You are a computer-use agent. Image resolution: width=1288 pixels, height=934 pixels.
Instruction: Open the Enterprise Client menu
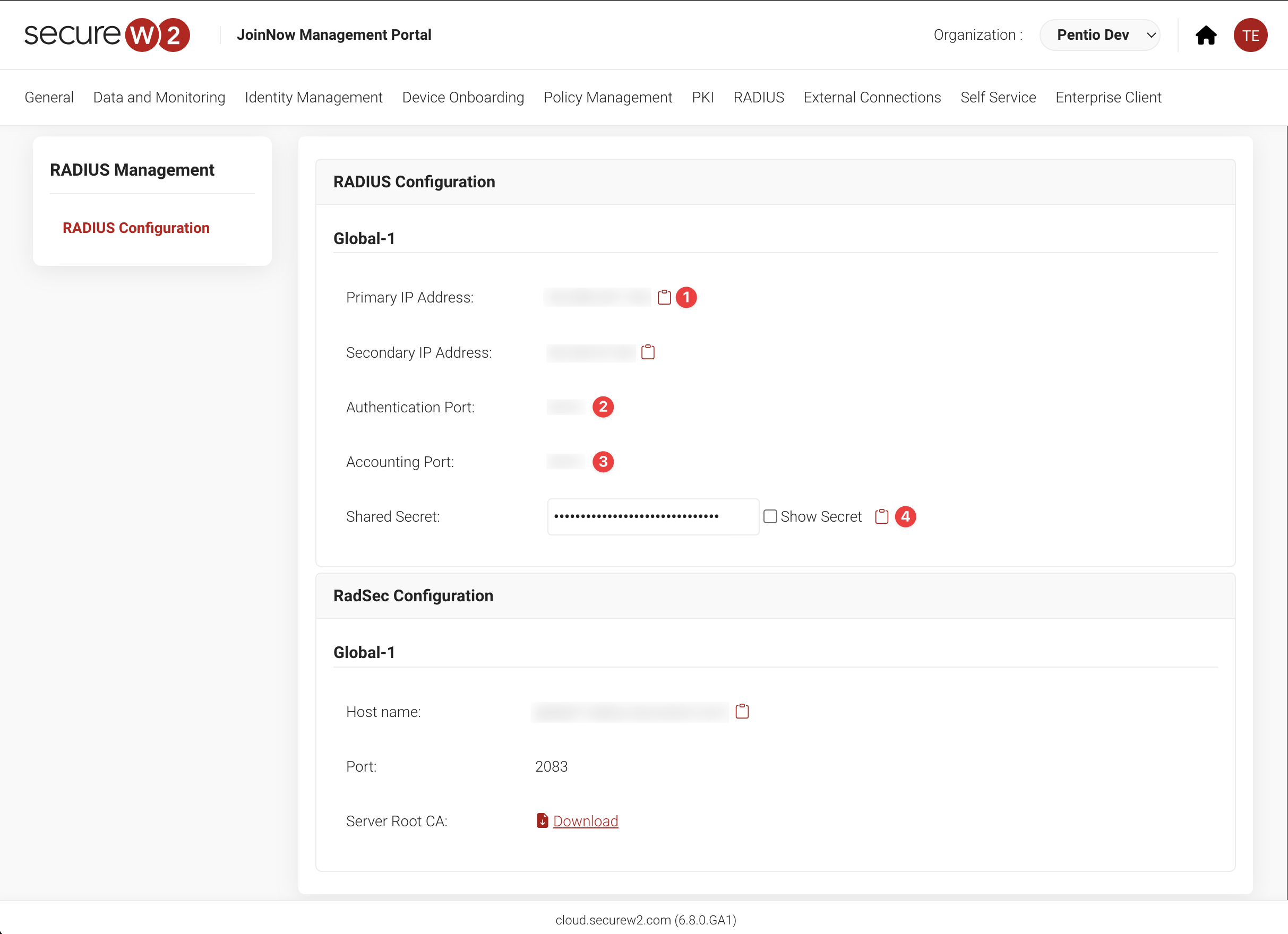[x=1109, y=97]
